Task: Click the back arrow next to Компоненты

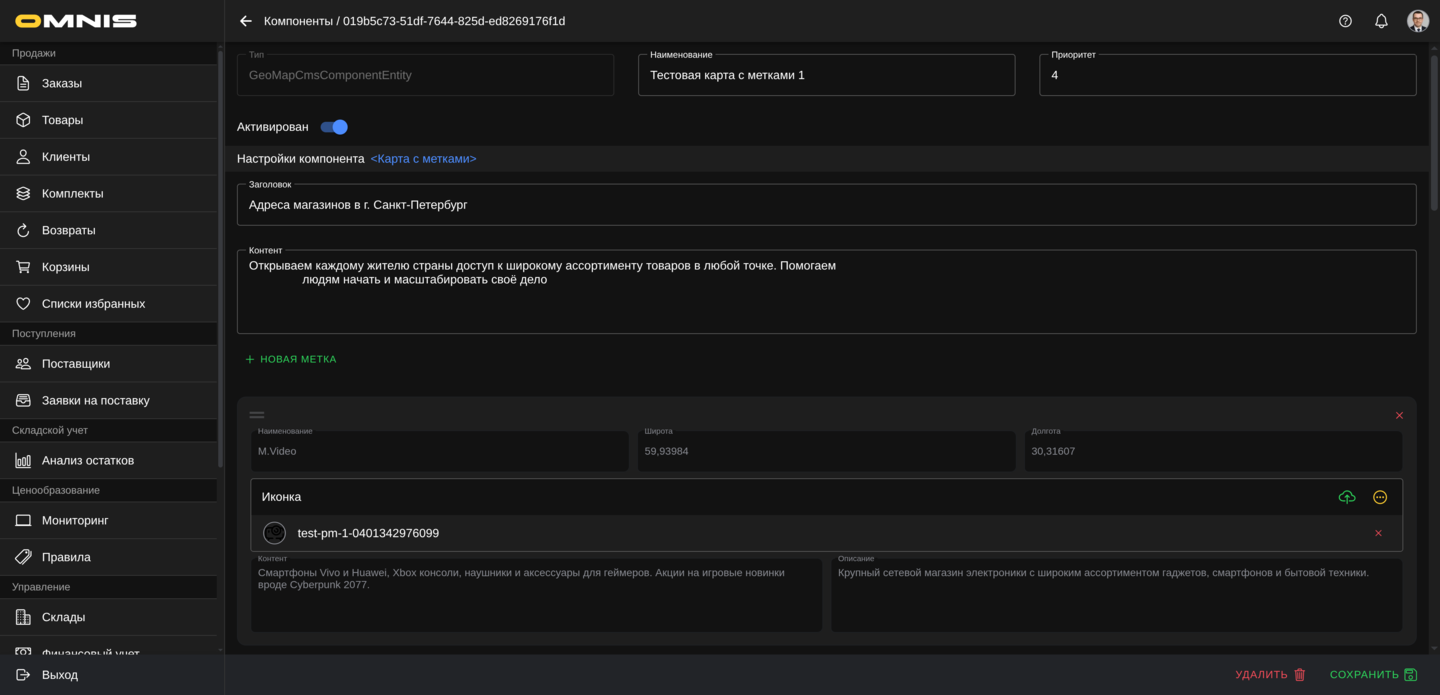Action: [x=246, y=21]
